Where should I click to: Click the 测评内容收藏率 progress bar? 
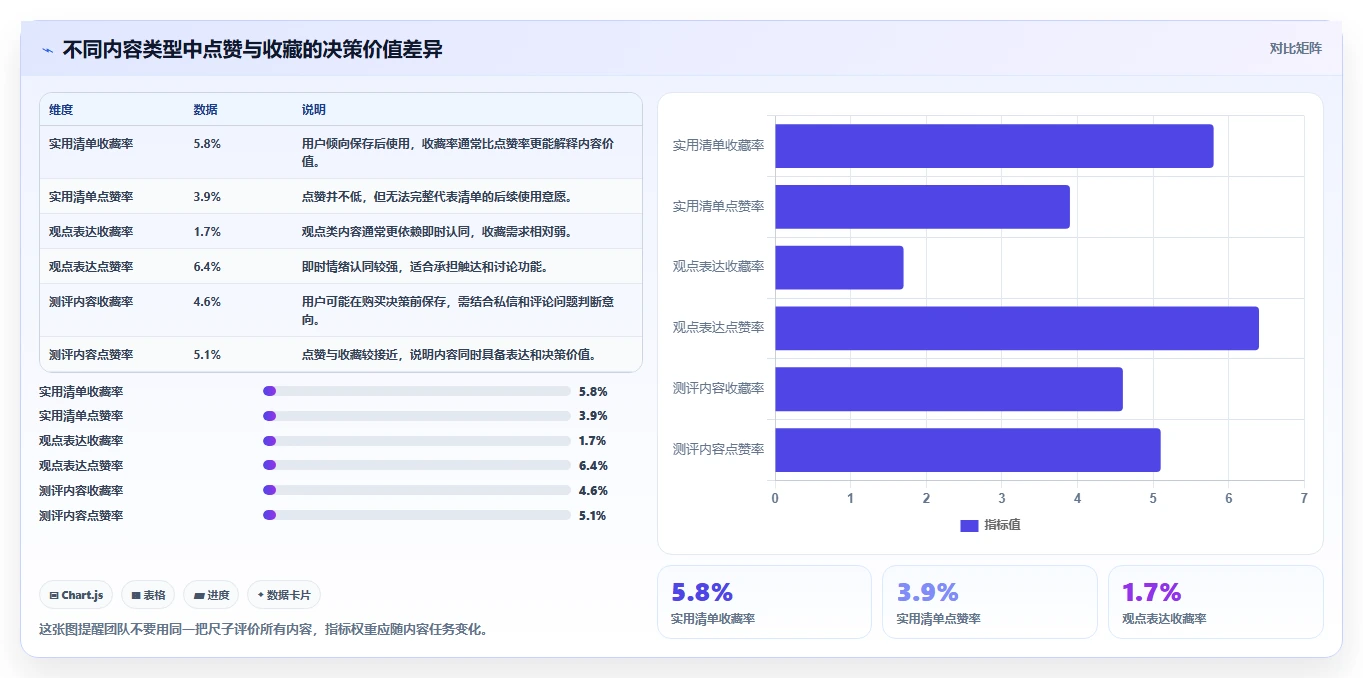[416, 491]
